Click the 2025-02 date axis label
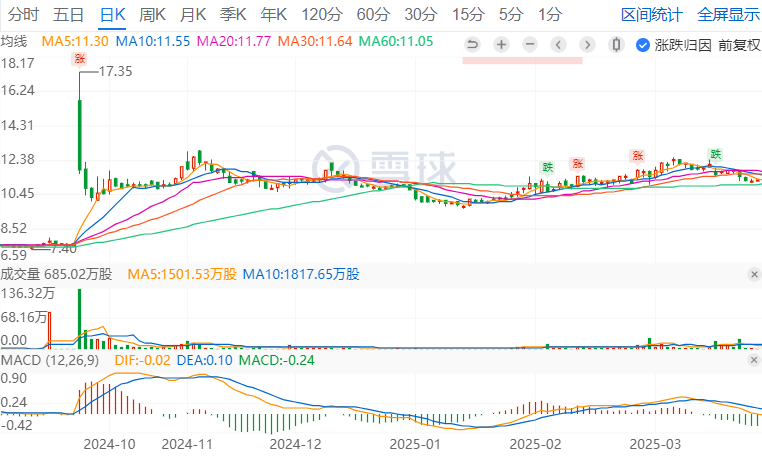This screenshot has height=462, width=762. (x=536, y=444)
